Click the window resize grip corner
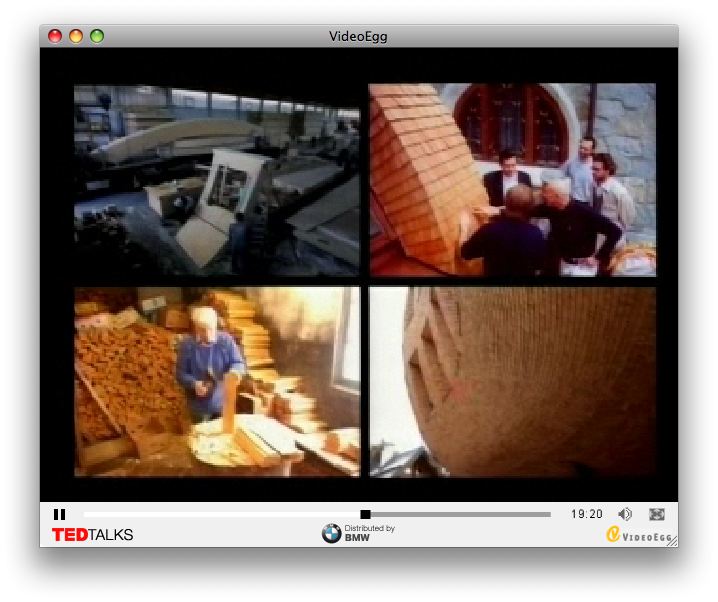This screenshot has width=718, height=602. pos(672,541)
